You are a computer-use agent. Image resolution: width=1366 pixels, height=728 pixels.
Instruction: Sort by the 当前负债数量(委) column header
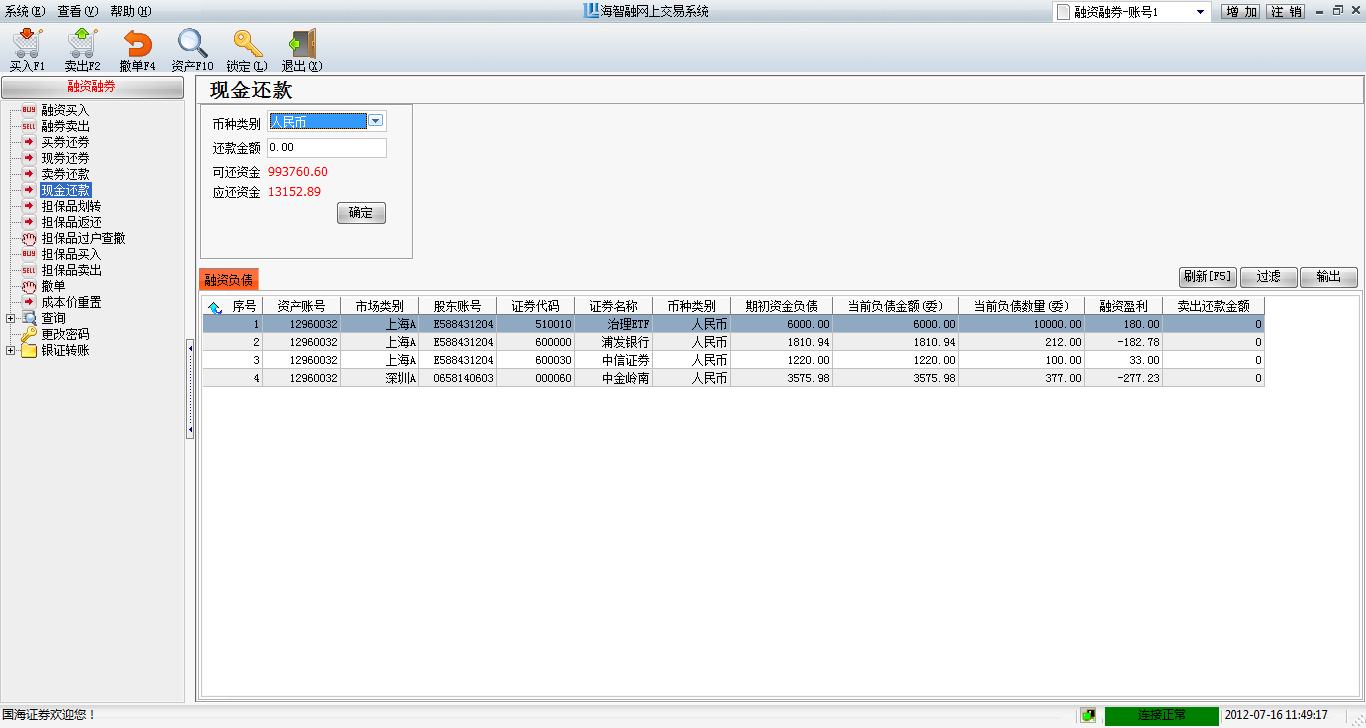click(x=1021, y=306)
